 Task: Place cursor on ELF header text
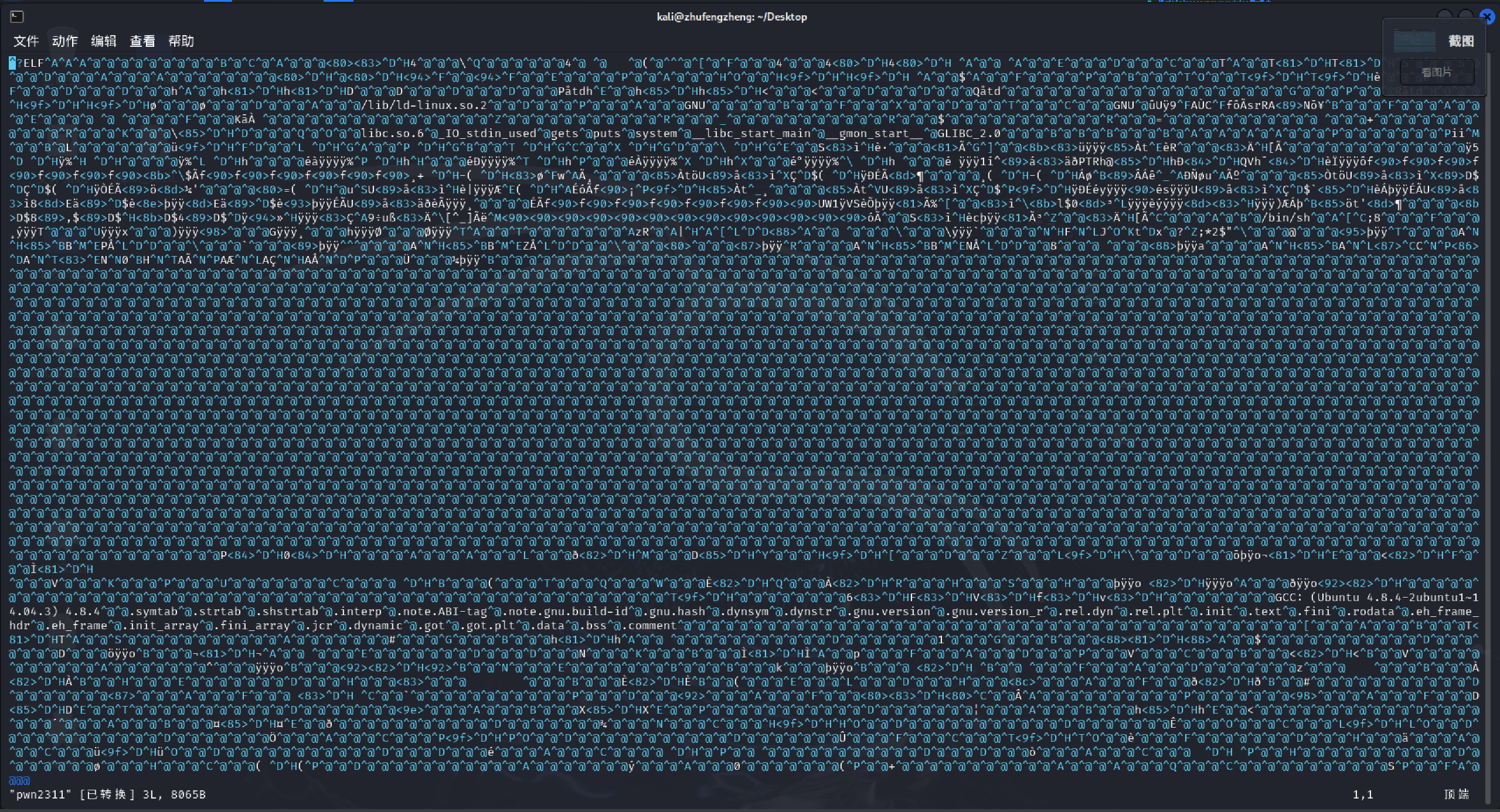click(x=34, y=63)
